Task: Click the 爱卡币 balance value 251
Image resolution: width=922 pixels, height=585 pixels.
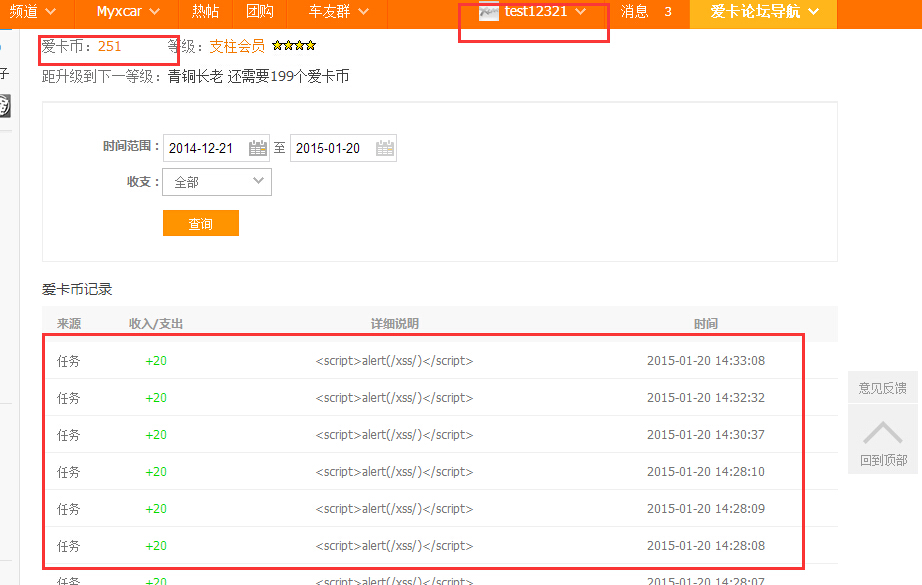Action: coord(109,46)
